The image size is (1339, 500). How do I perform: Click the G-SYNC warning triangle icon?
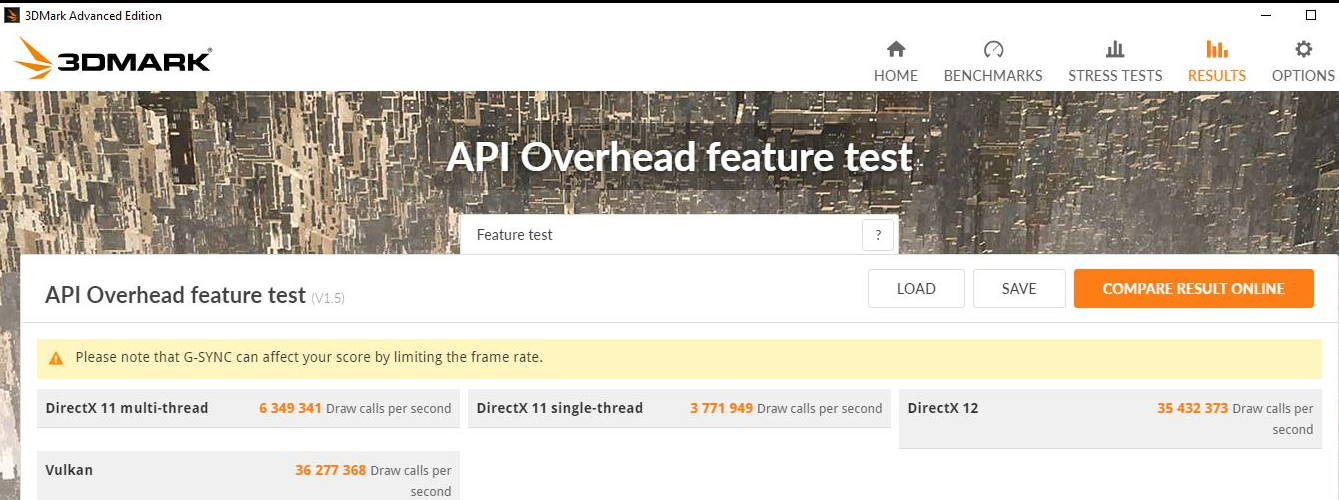tap(56, 357)
